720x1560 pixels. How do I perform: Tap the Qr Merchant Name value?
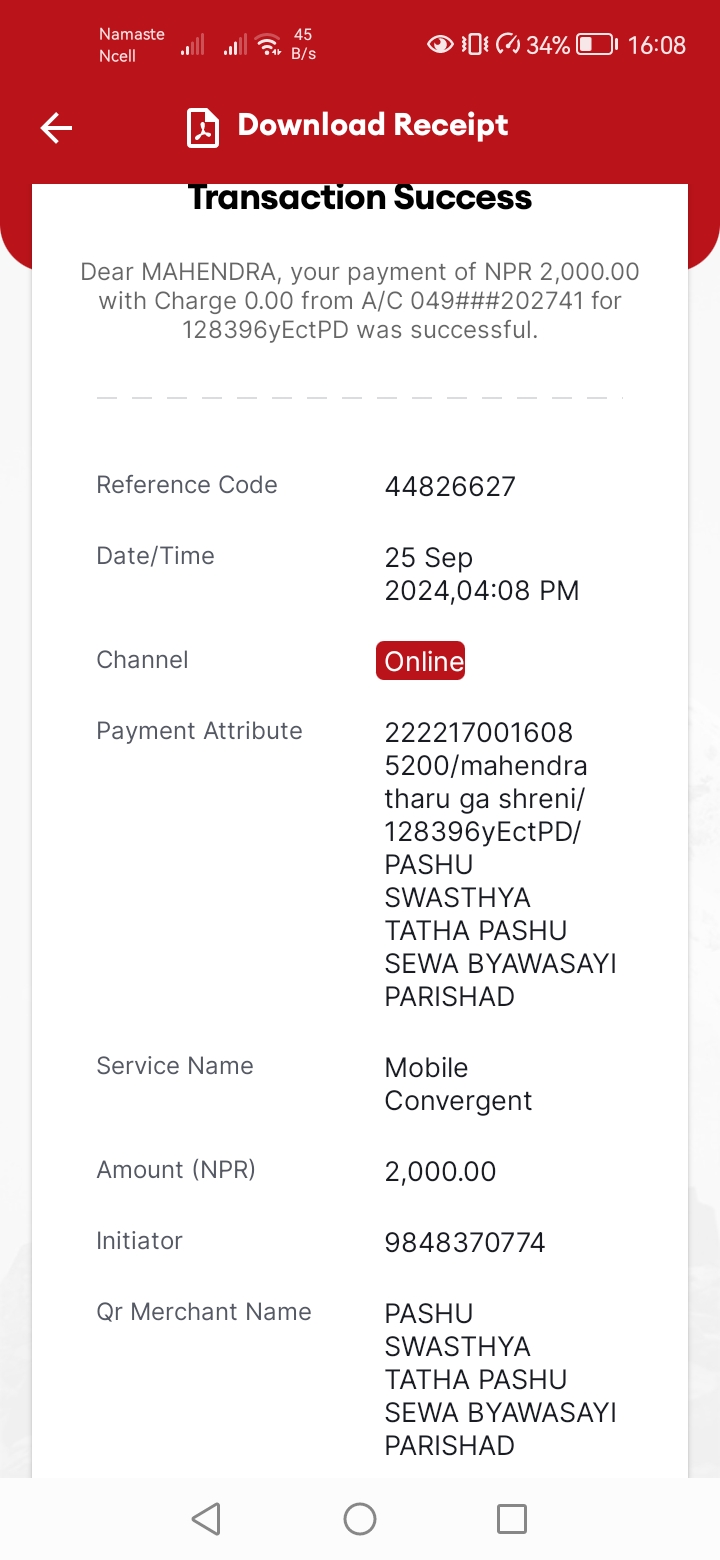pos(501,1379)
